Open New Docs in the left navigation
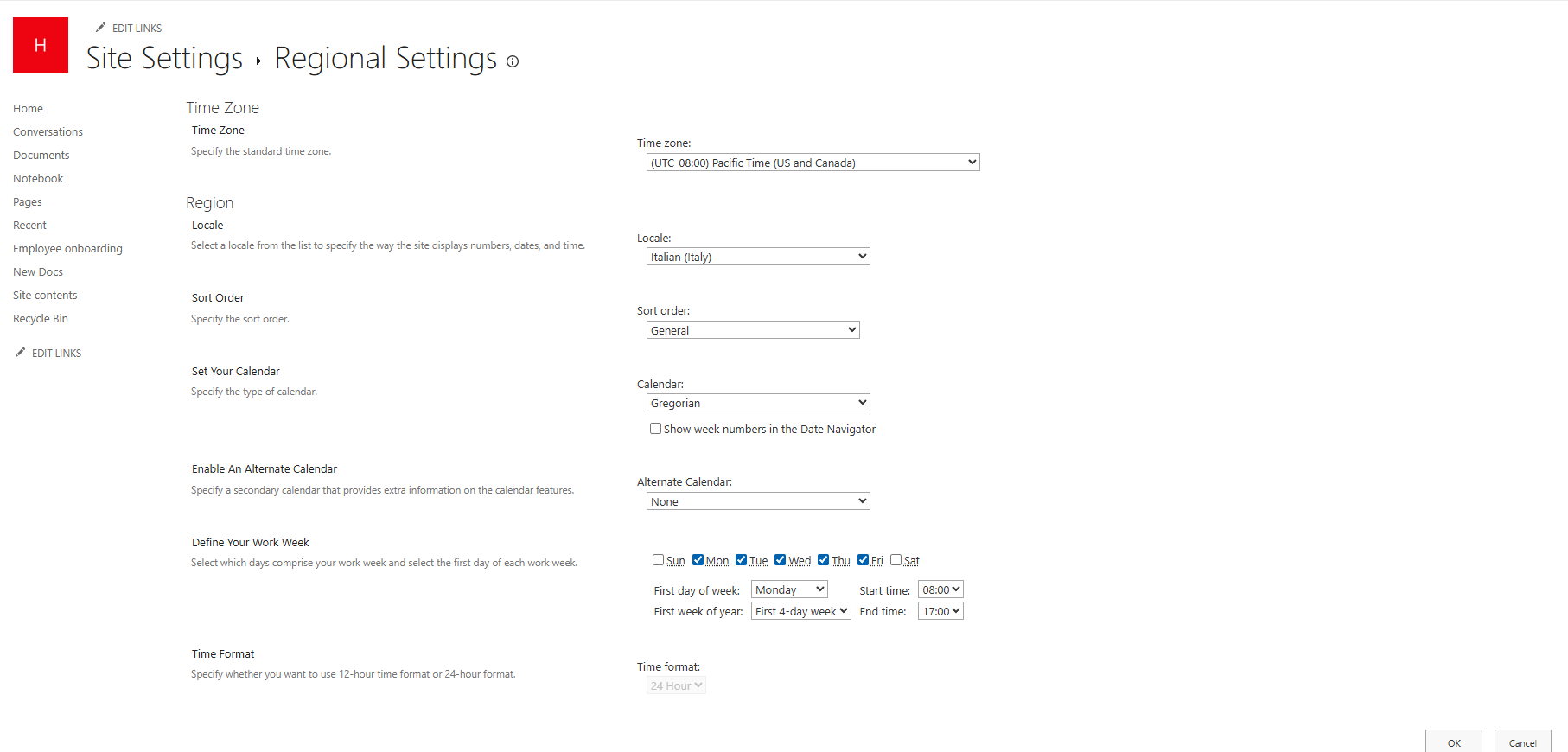1568x752 pixels. (38, 272)
